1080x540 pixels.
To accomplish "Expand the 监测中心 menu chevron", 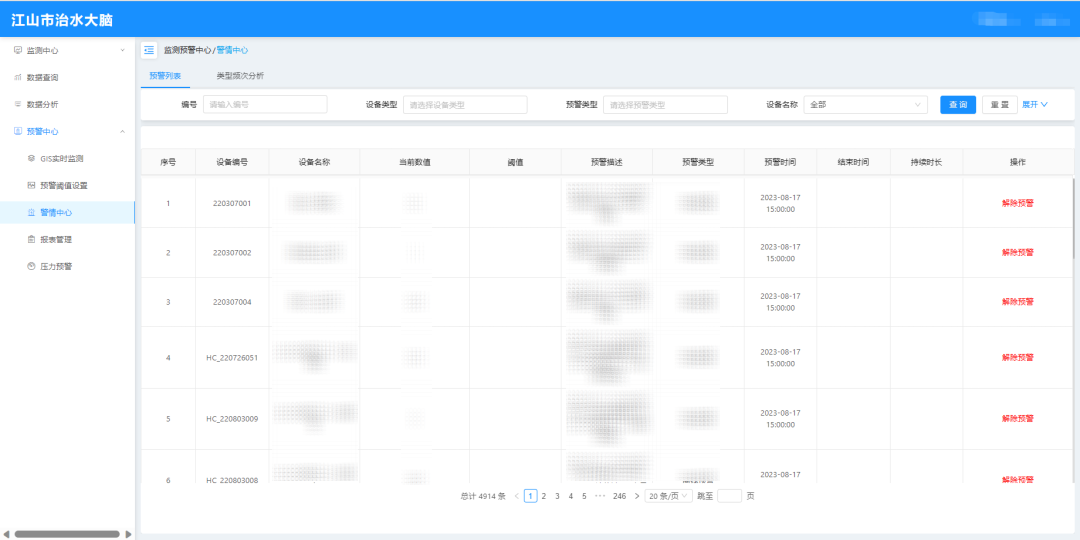I will 123,50.
